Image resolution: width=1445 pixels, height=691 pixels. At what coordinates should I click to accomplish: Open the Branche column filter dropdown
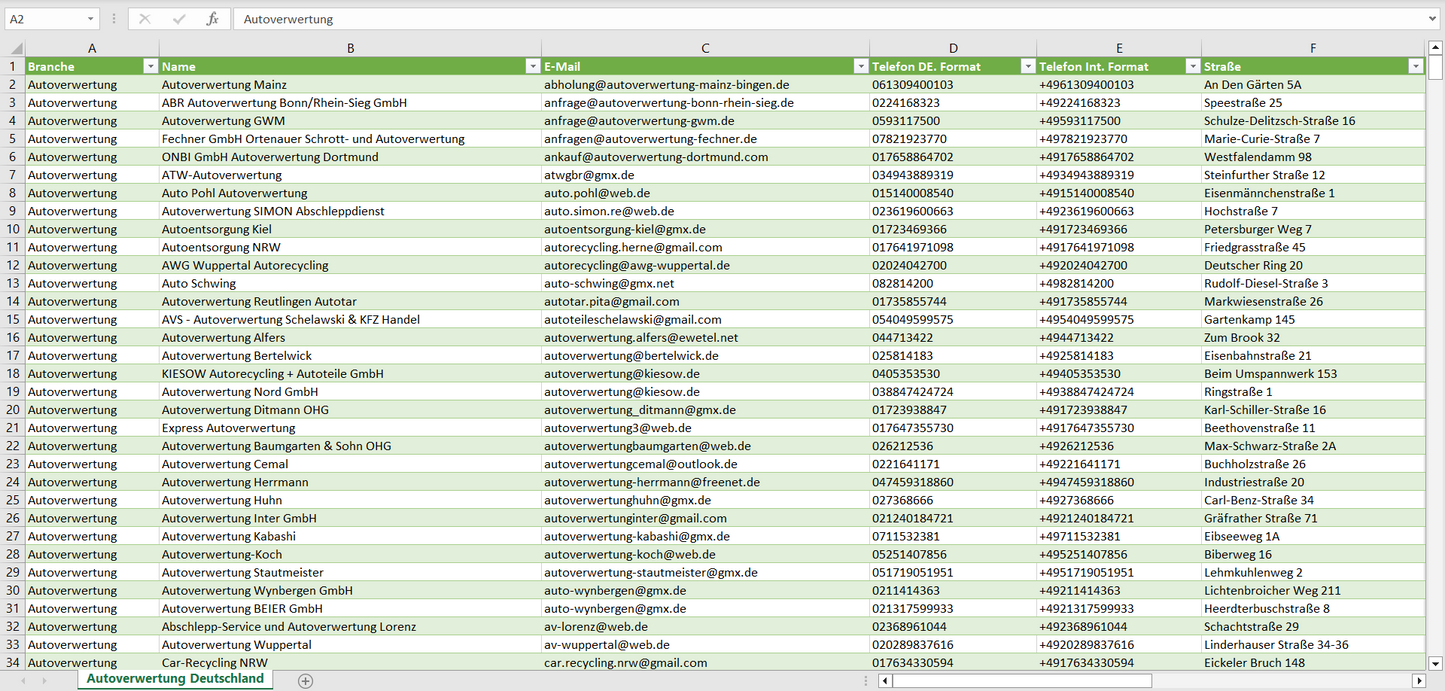tap(150, 66)
